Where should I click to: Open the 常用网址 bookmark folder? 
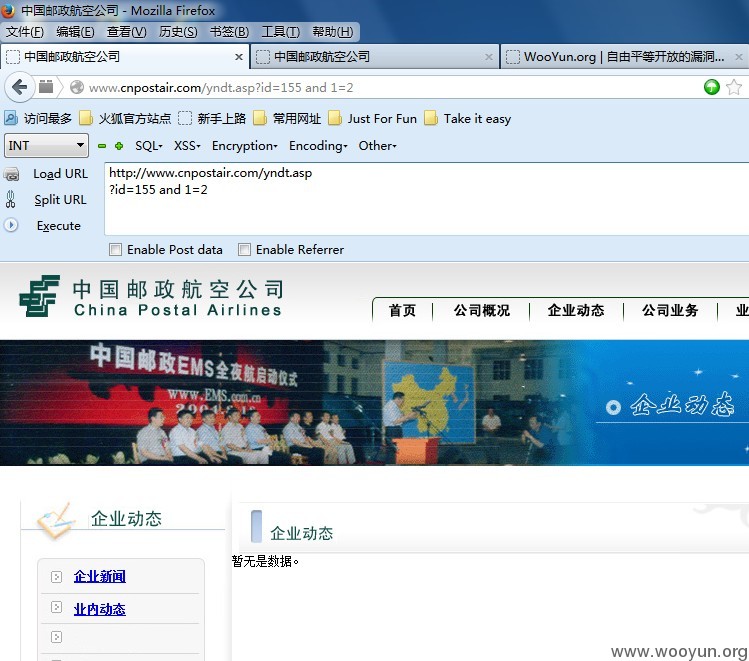coord(287,118)
